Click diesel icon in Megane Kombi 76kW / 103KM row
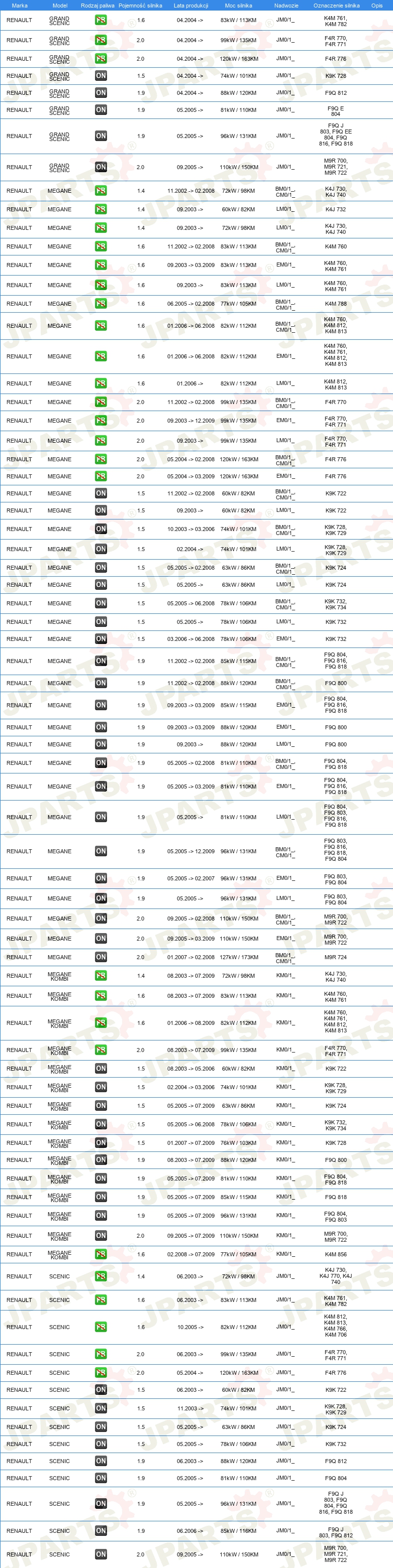 [101, 1142]
